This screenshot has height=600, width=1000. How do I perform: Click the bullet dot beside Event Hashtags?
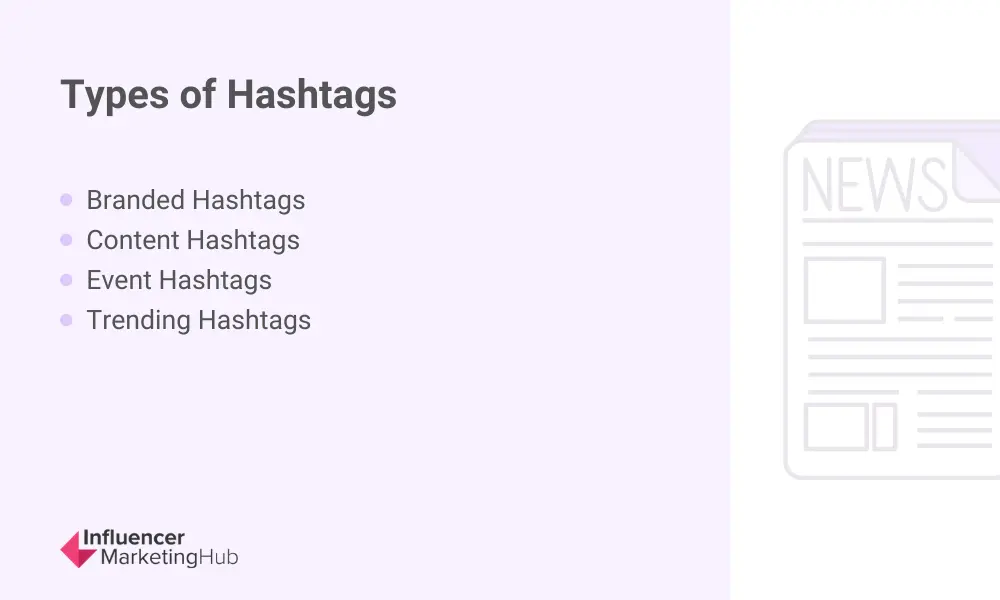coord(66,280)
